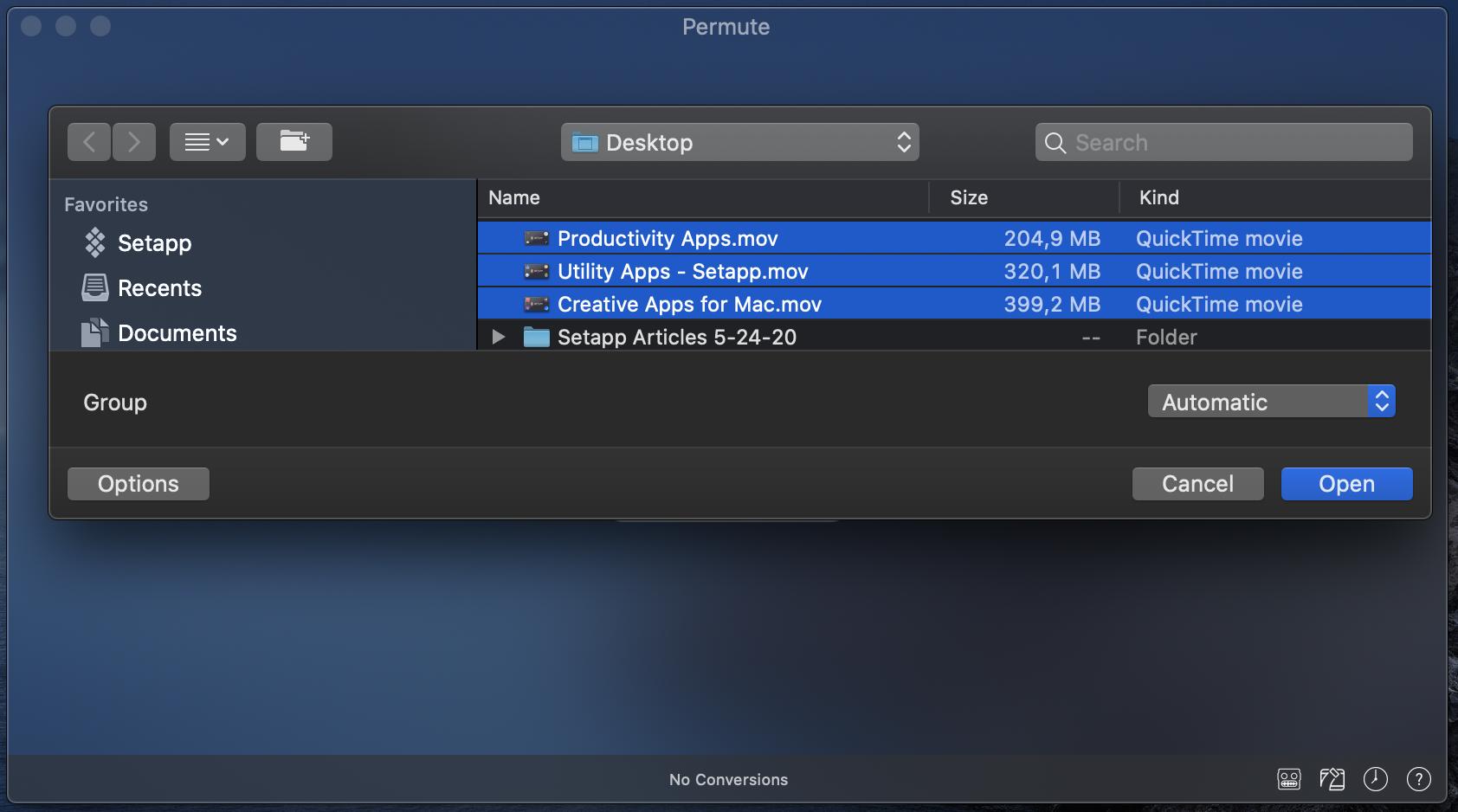Click the Utility Apps - Setapp.mov movie icon
Screen dimensions: 1458x812
[x=537, y=271]
